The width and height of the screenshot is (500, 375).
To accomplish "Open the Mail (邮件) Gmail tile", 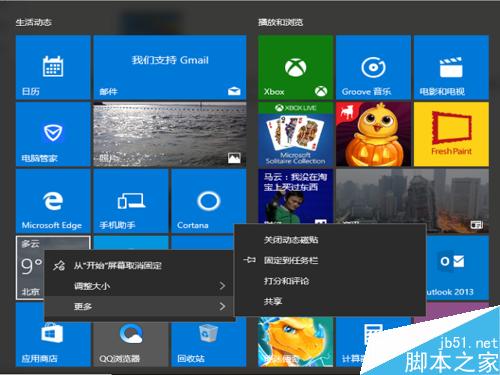I will tap(170, 67).
